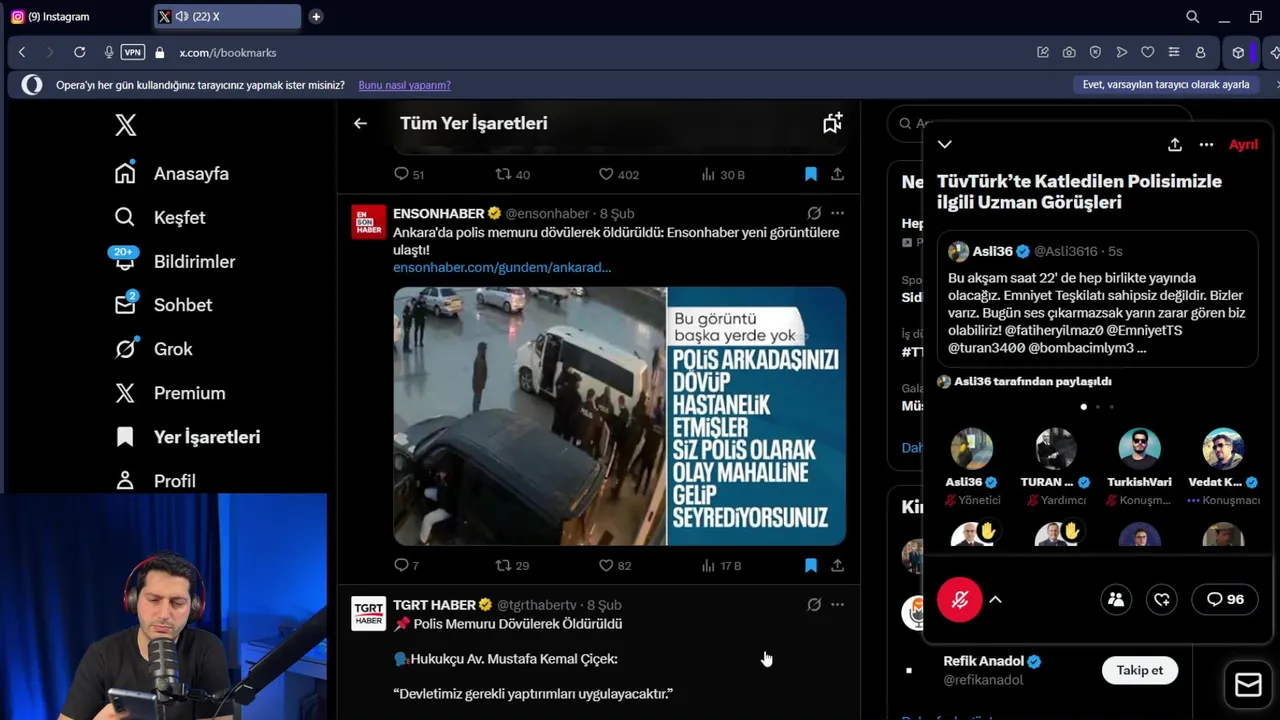Open Space more options menu
This screenshot has height=720, width=1280.
click(1206, 144)
